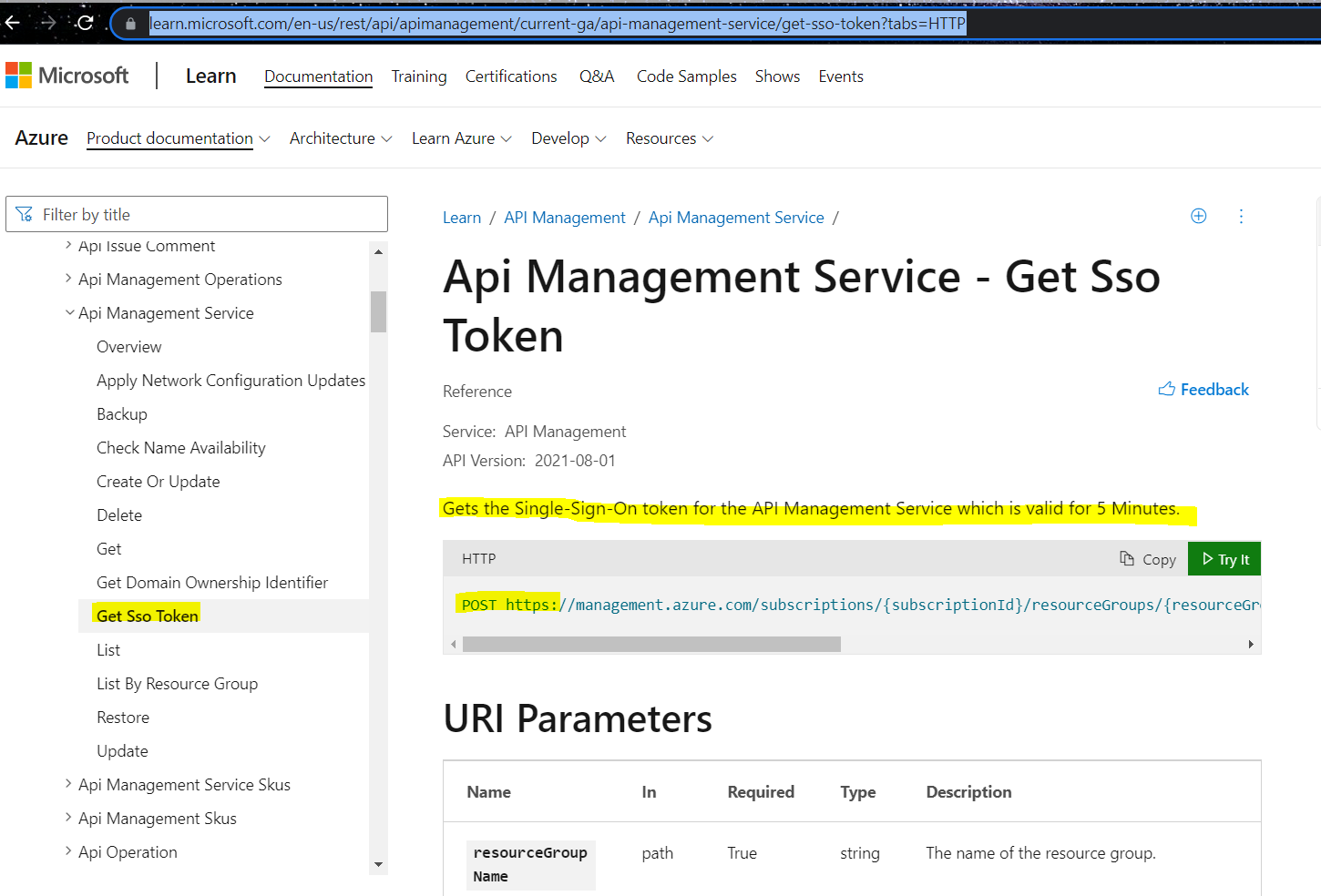The width and height of the screenshot is (1321, 896).
Task: Click the plus circle icon beside breadcrumbs
Action: click(x=1198, y=216)
